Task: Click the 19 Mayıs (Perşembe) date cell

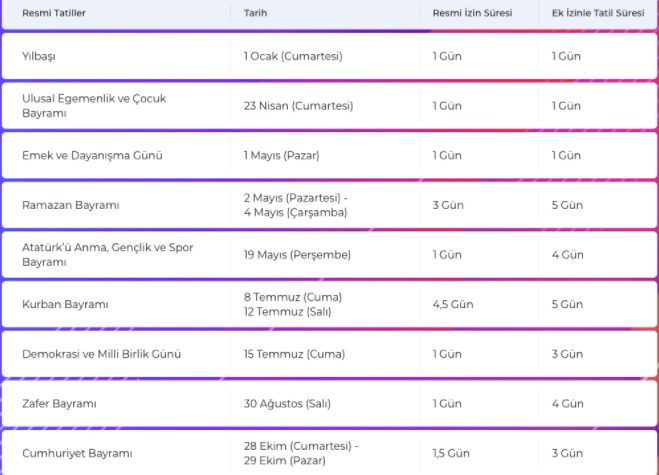Action: click(297, 255)
